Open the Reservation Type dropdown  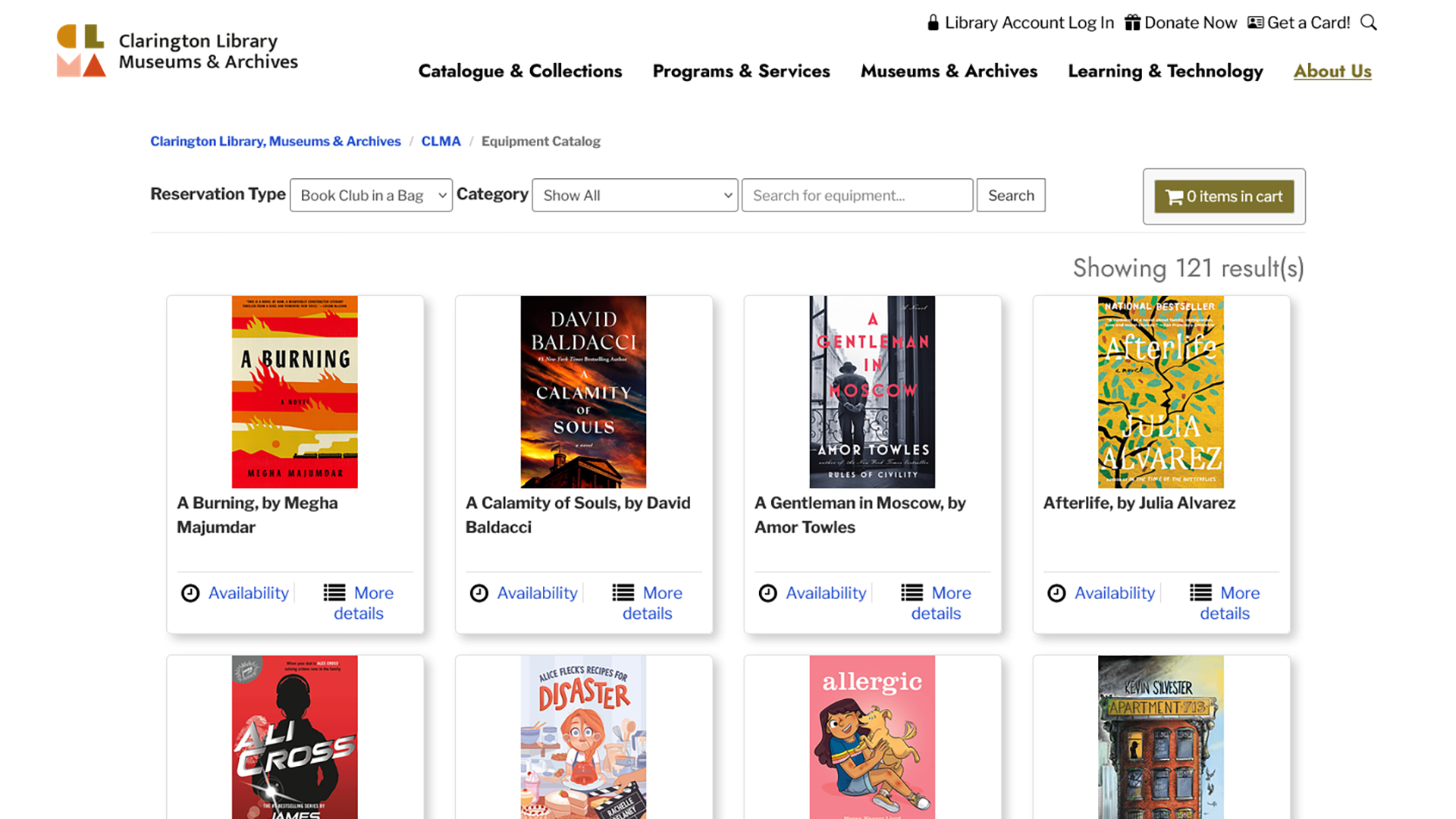click(x=371, y=196)
